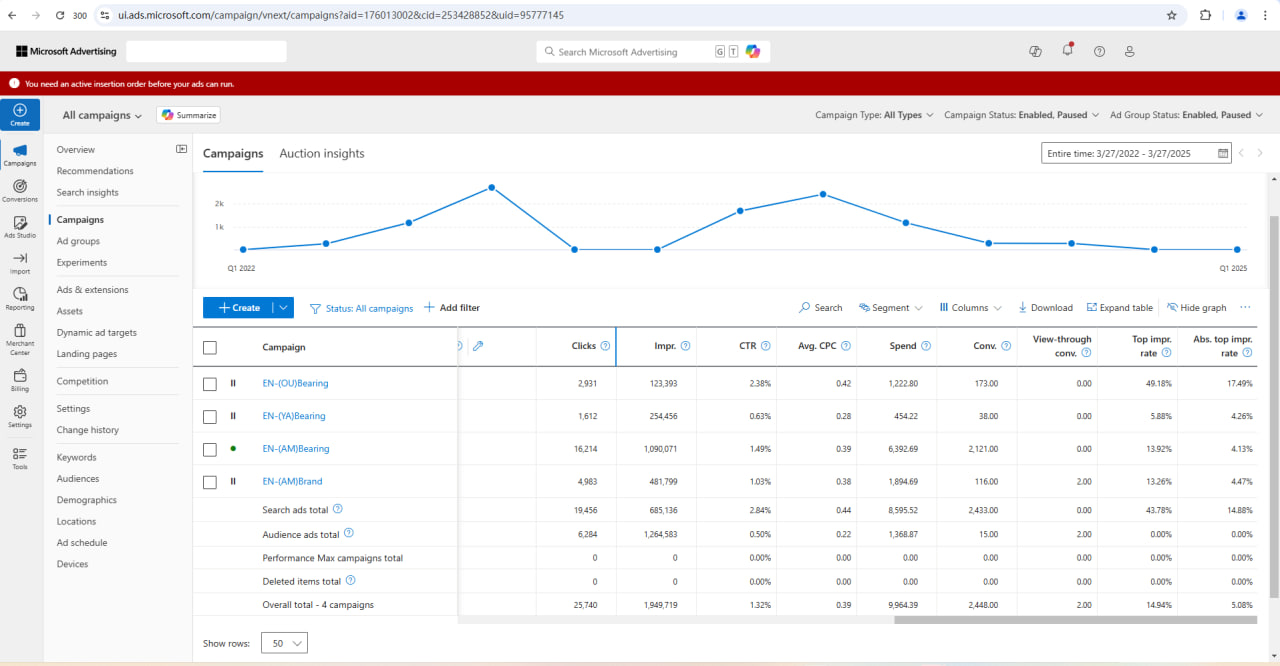1280x666 pixels.
Task: Bookmark this page with the star icon
Action: point(1171,15)
